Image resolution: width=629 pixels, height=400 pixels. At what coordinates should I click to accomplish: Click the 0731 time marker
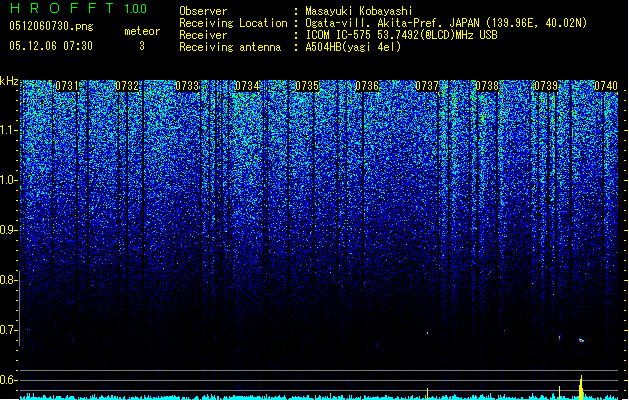[67, 86]
